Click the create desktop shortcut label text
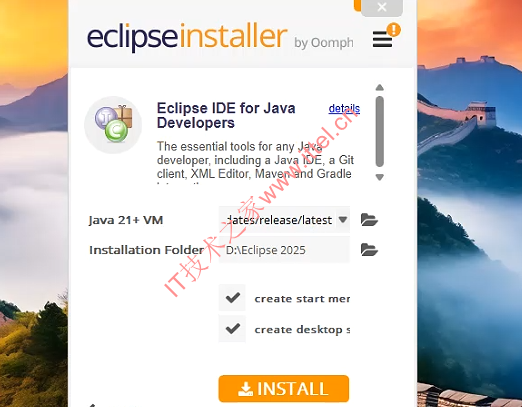Screen dimensions: 522x407 302,330
